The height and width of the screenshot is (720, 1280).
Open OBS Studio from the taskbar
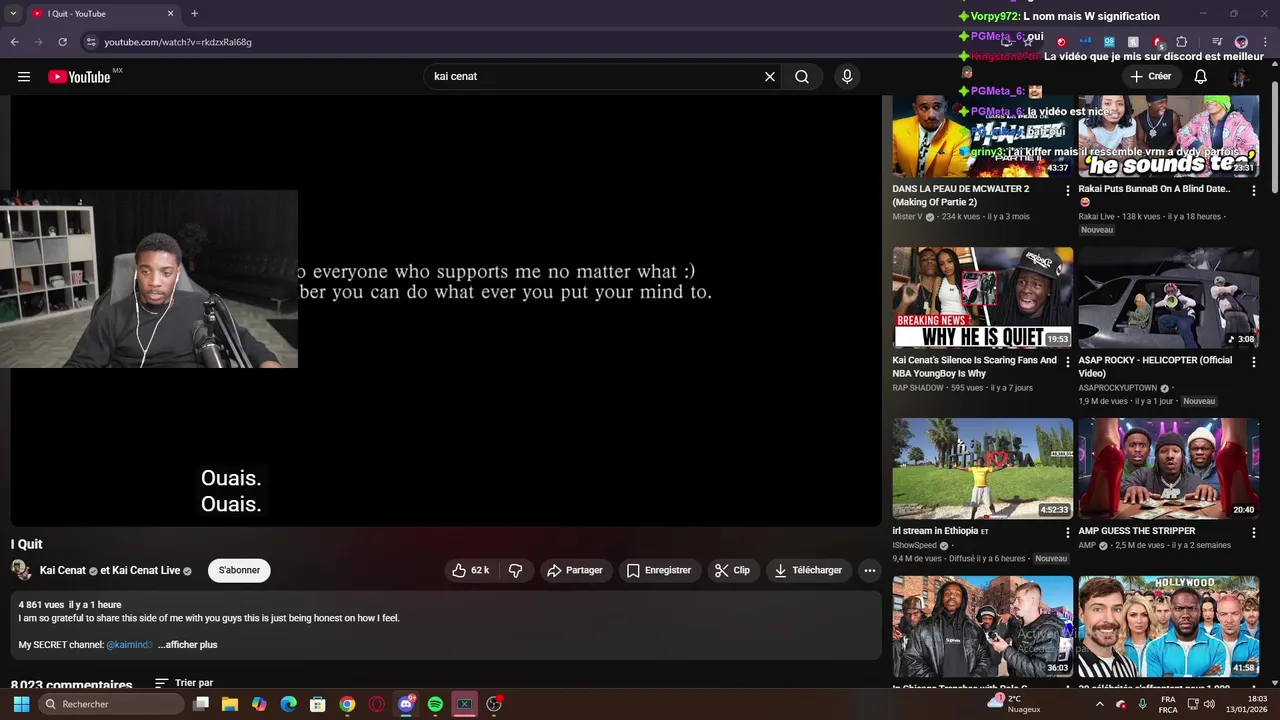pyautogui.click(x=494, y=704)
